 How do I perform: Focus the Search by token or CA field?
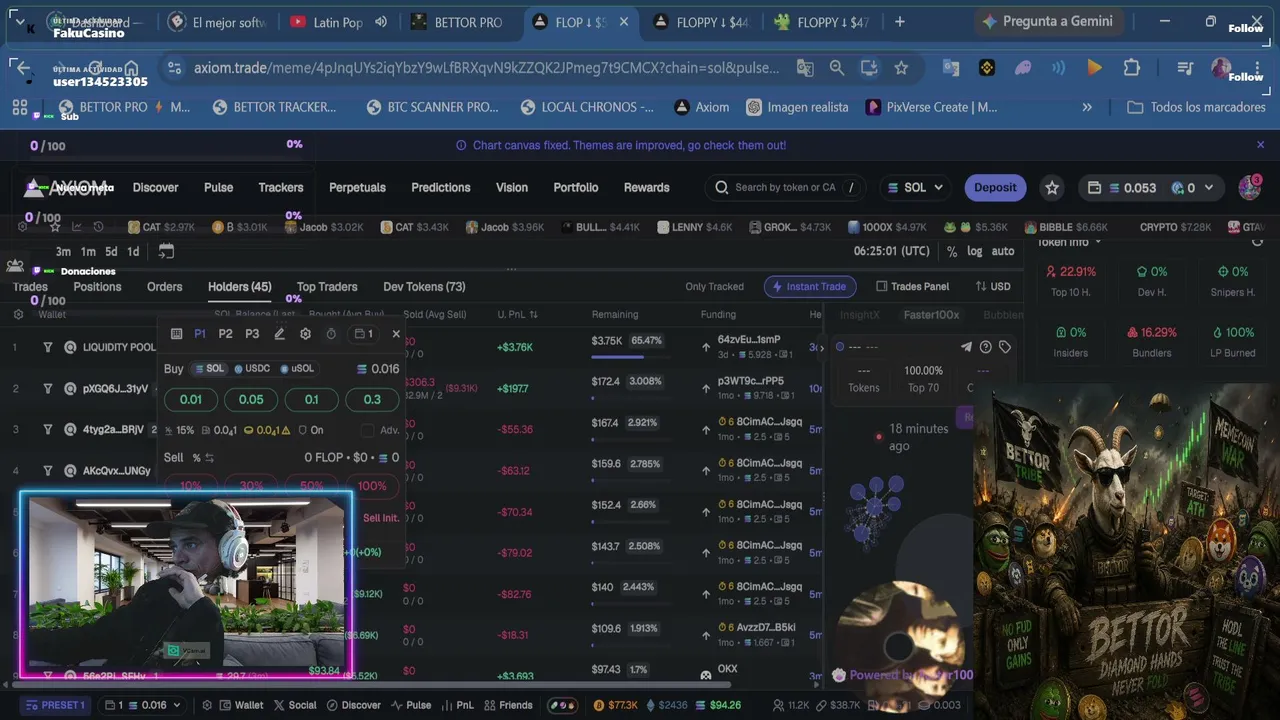pyautogui.click(x=785, y=187)
